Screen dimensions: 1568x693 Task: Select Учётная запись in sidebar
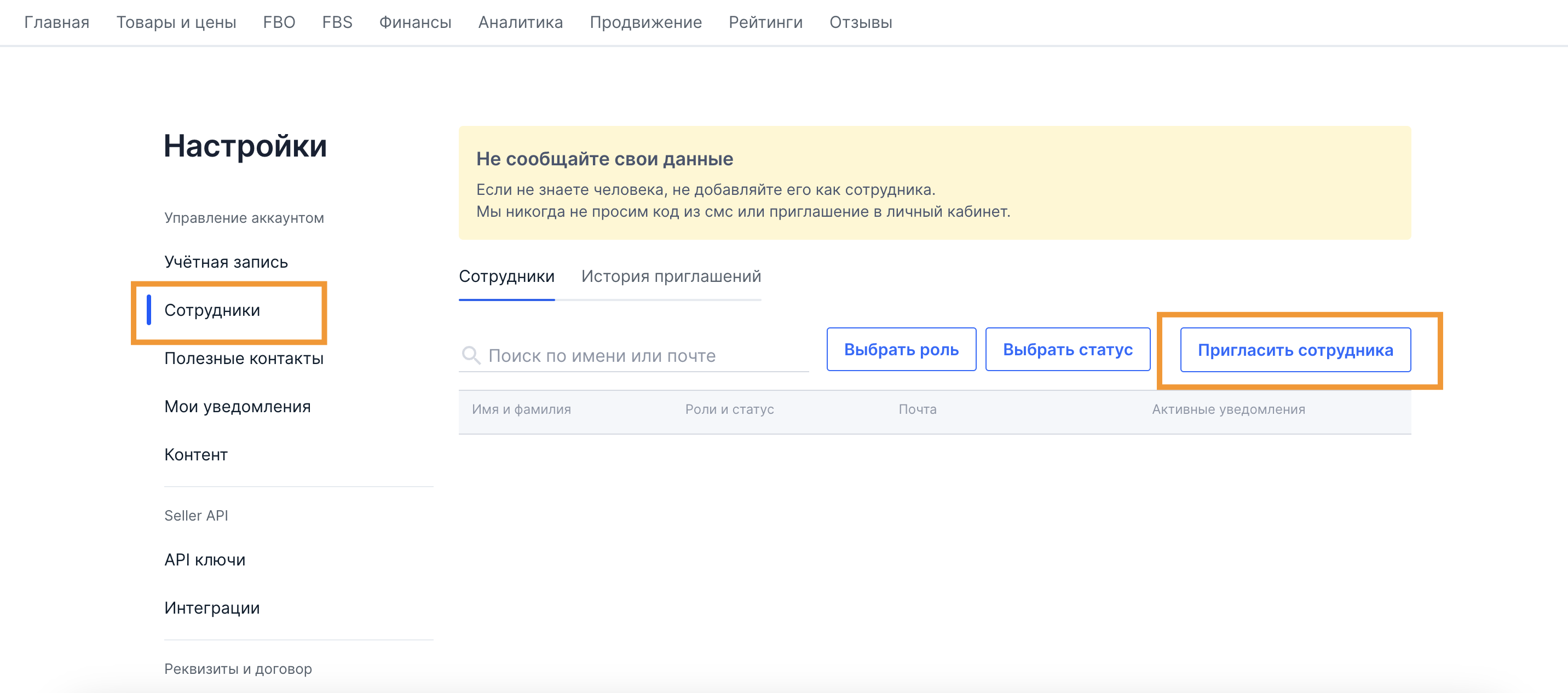[226, 262]
